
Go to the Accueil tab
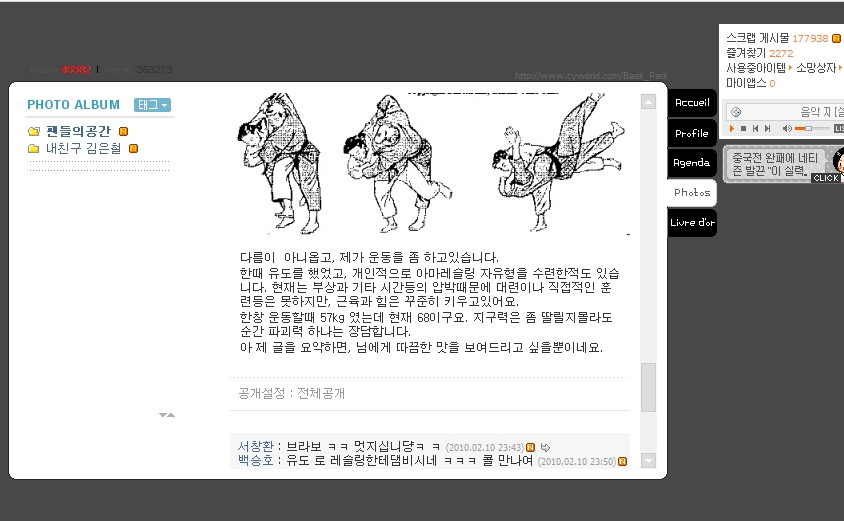pyautogui.click(x=692, y=103)
